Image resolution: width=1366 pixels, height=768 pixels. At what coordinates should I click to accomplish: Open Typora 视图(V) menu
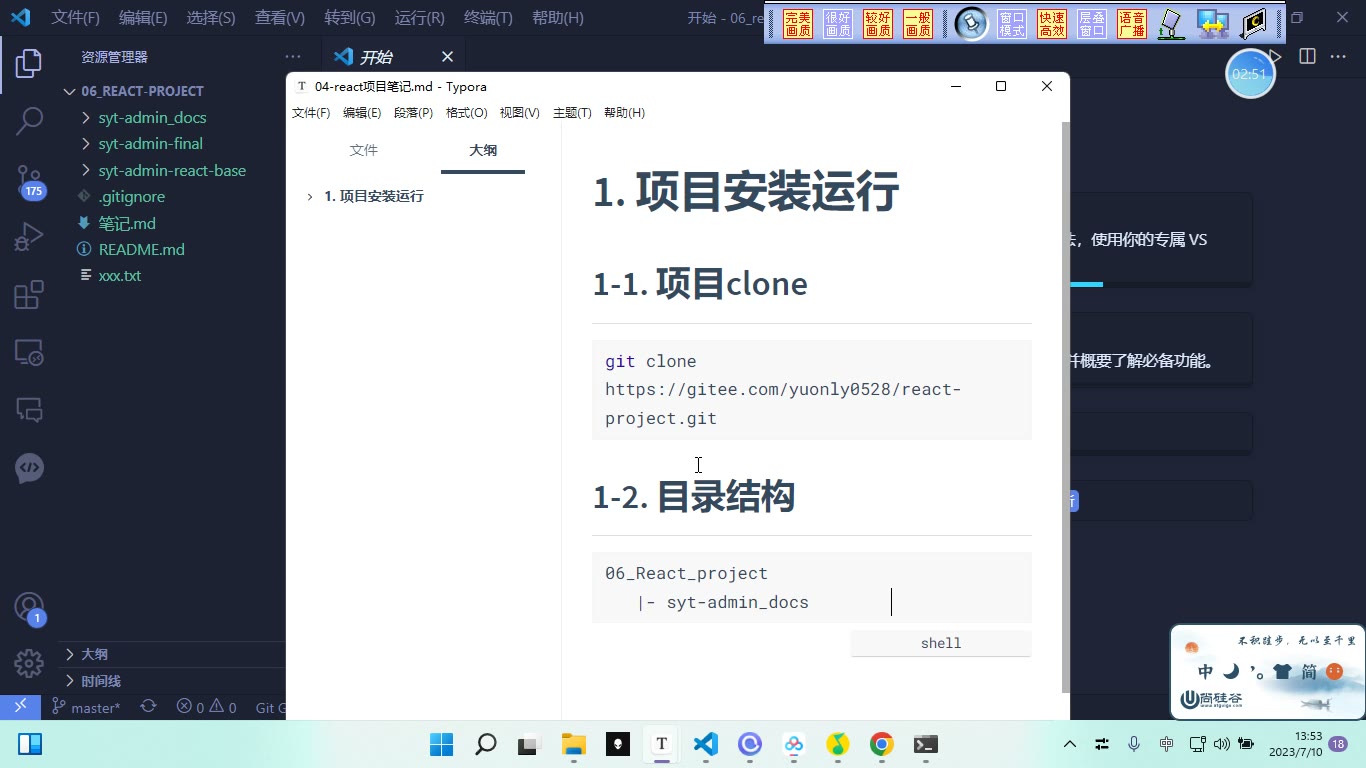pyautogui.click(x=519, y=113)
